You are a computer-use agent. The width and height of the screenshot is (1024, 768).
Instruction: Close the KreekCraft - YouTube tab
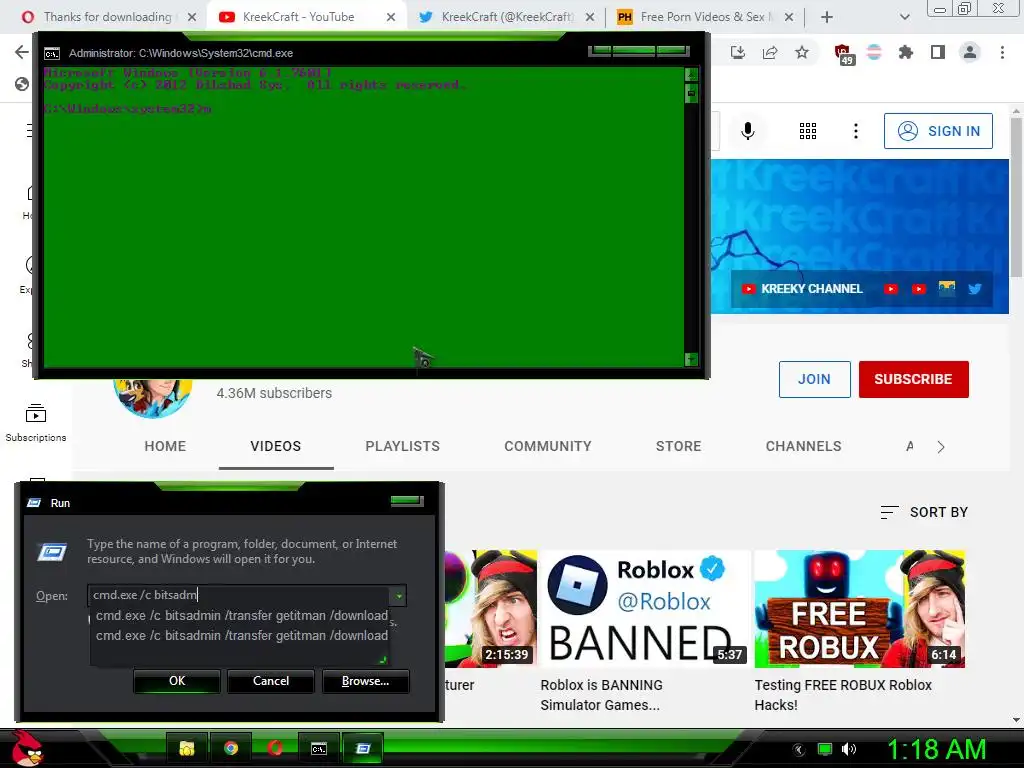point(391,17)
